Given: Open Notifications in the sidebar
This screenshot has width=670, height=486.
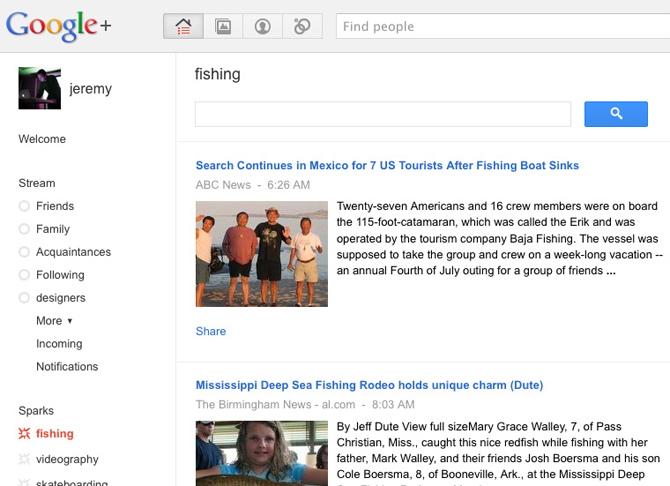Looking at the screenshot, I should point(67,366).
